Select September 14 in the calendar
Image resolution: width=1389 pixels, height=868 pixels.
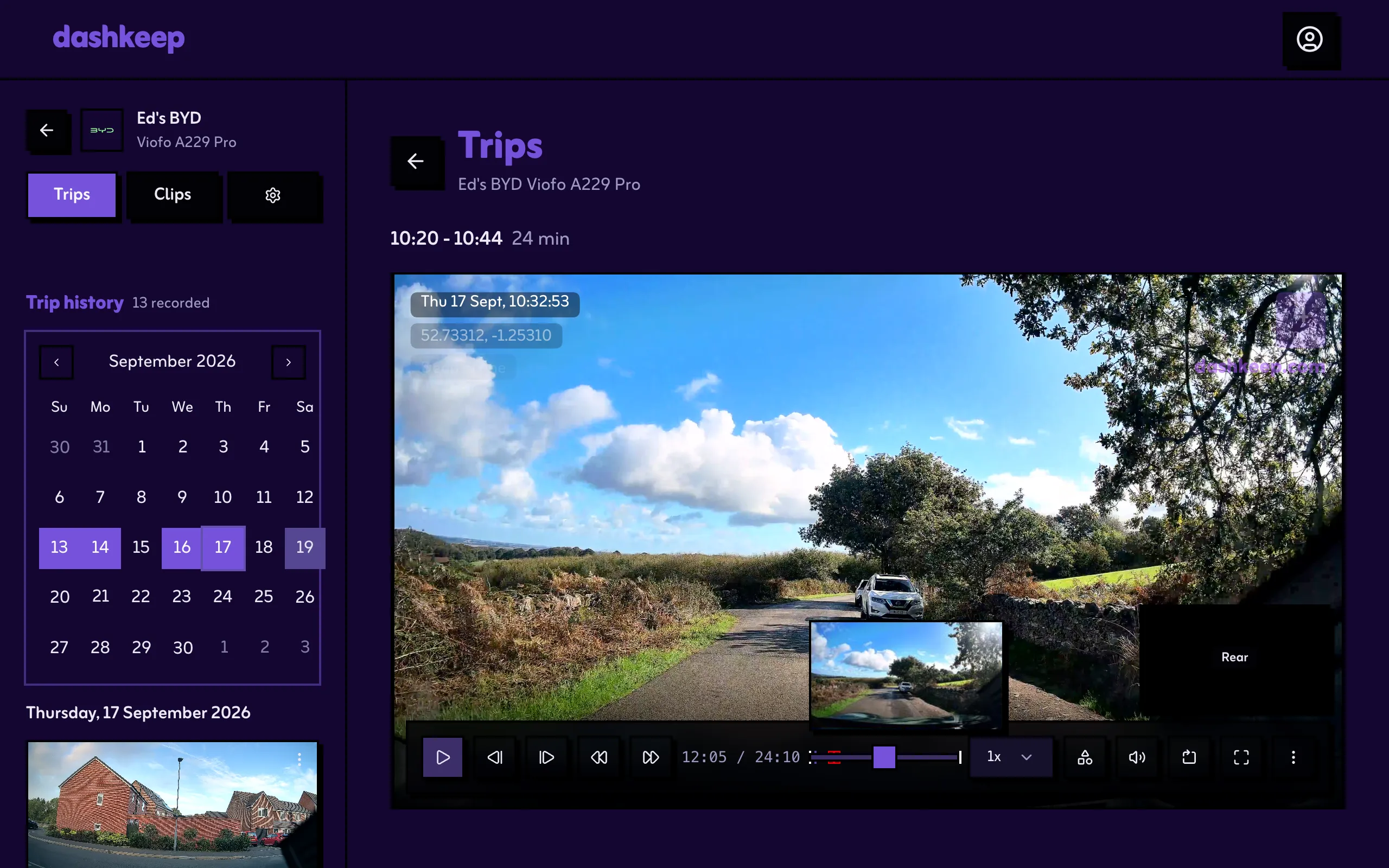[100, 548]
